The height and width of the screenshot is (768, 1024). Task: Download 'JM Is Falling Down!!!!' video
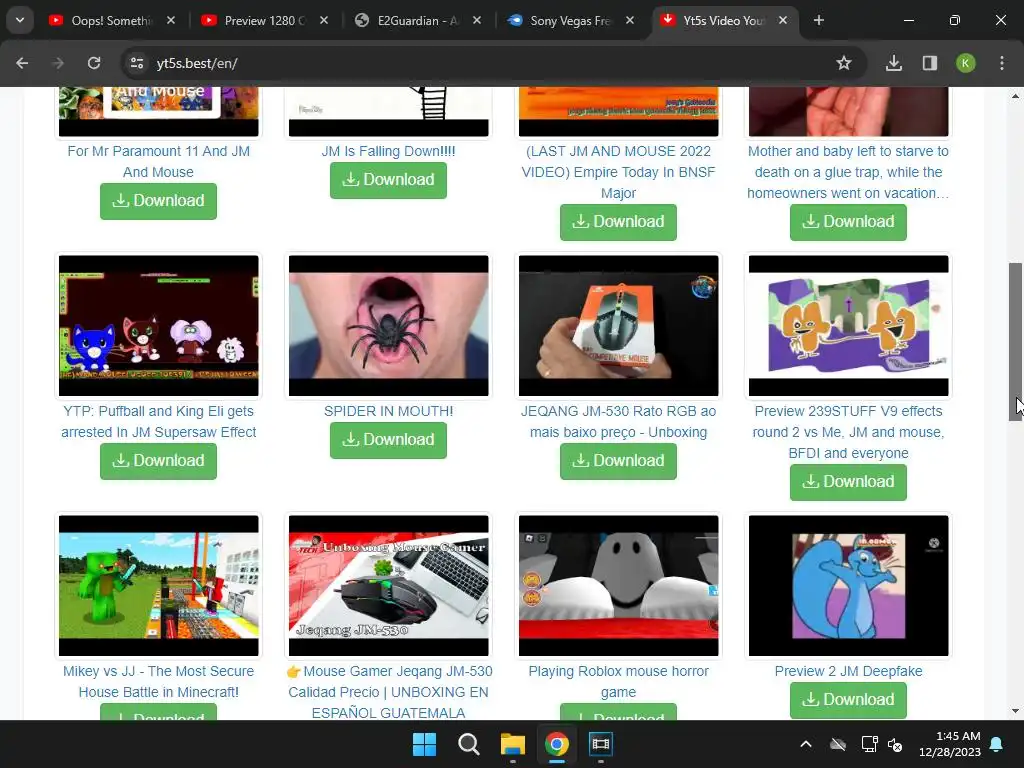[388, 180]
